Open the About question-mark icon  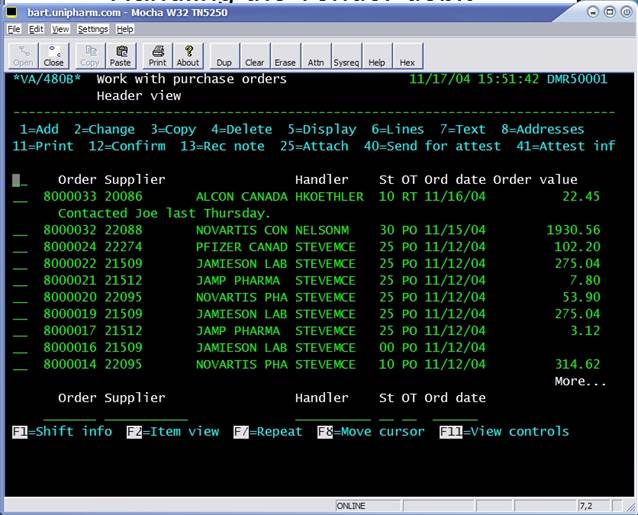point(188,56)
